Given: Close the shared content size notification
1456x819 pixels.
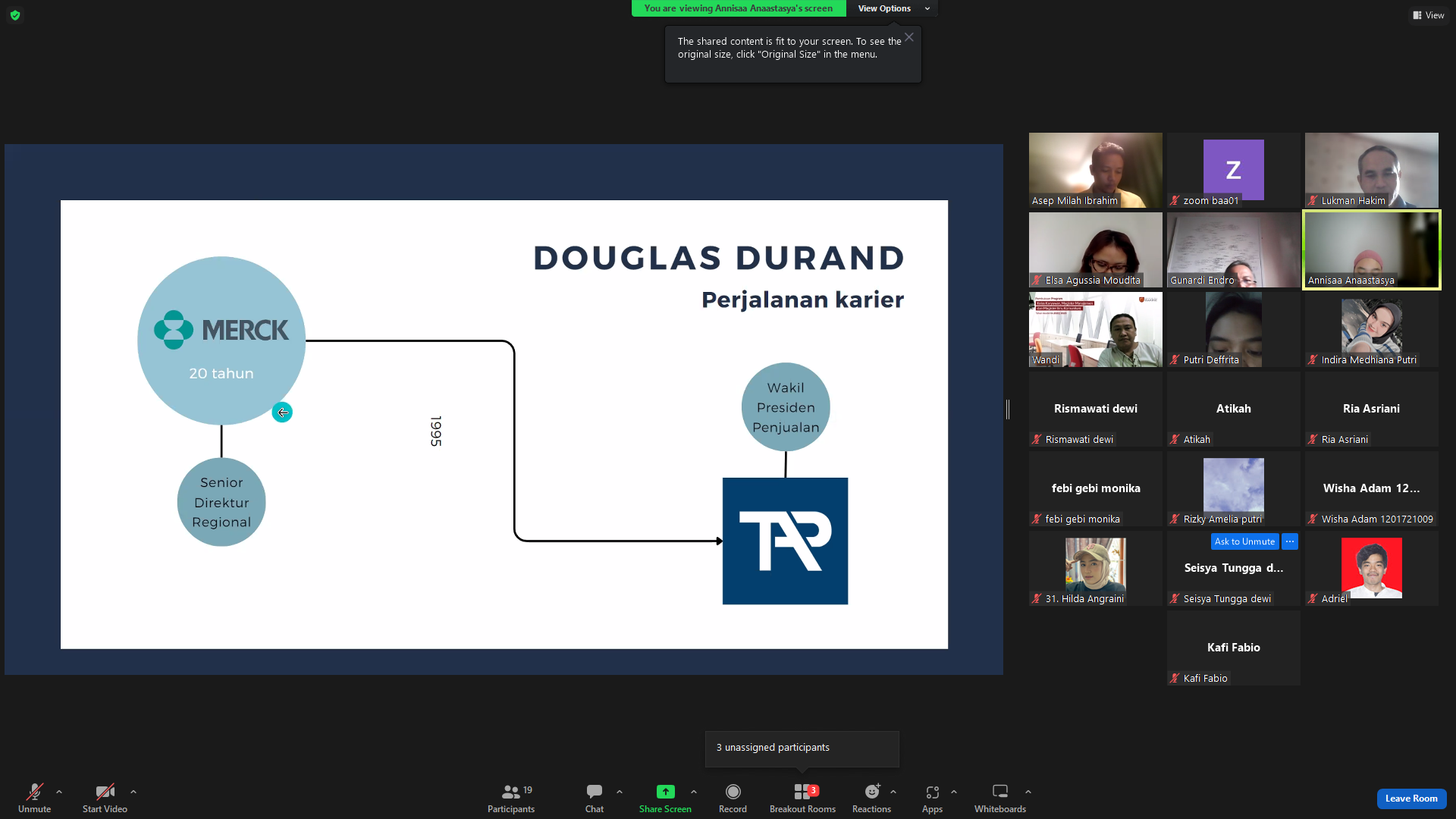Looking at the screenshot, I should (x=908, y=37).
